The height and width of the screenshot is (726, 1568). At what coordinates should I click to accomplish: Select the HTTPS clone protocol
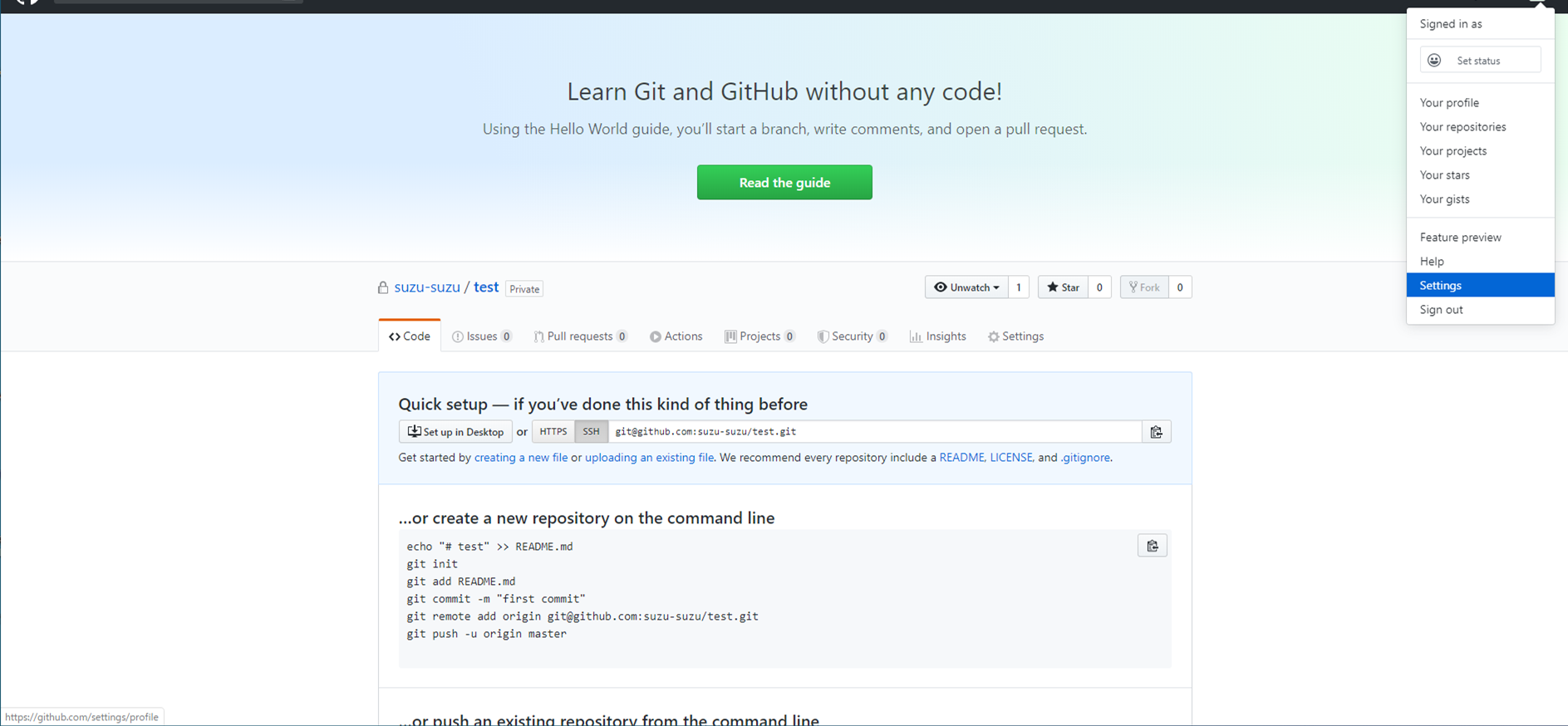click(x=553, y=432)
